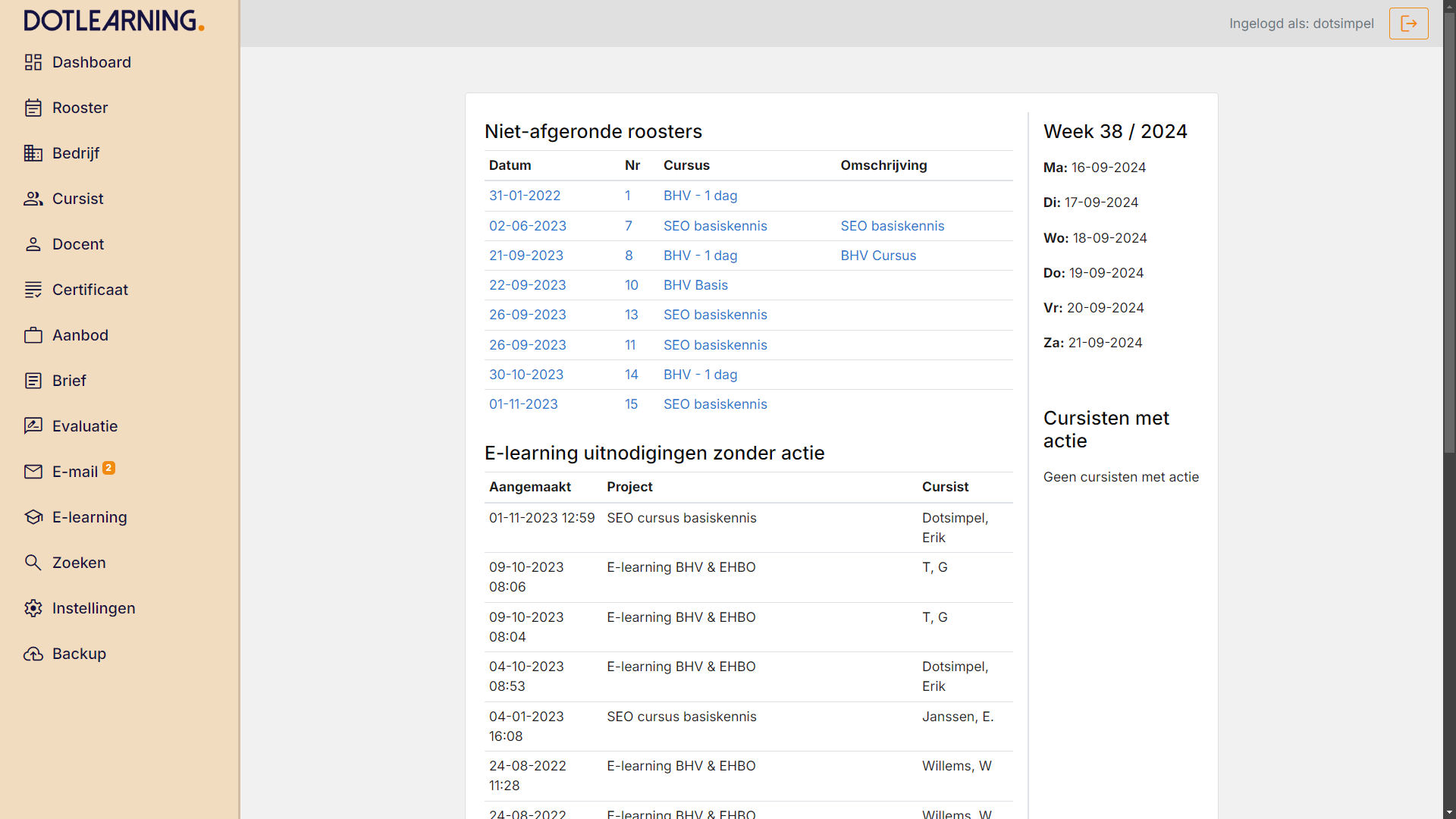Click the Aanbod briefcase icon
Image resolution: width=1456 pixels, height=819 pixels.
[33, 335]
